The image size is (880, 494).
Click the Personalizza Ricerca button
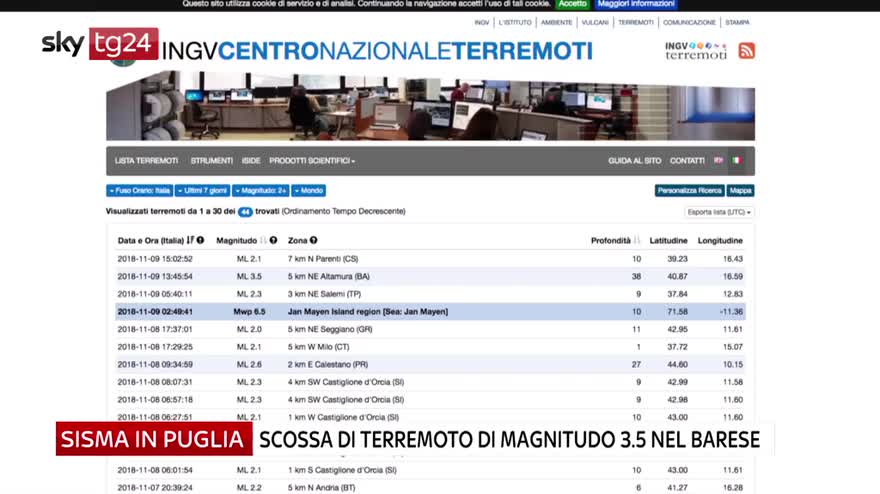pyautogui.click(x=689, y=190)
